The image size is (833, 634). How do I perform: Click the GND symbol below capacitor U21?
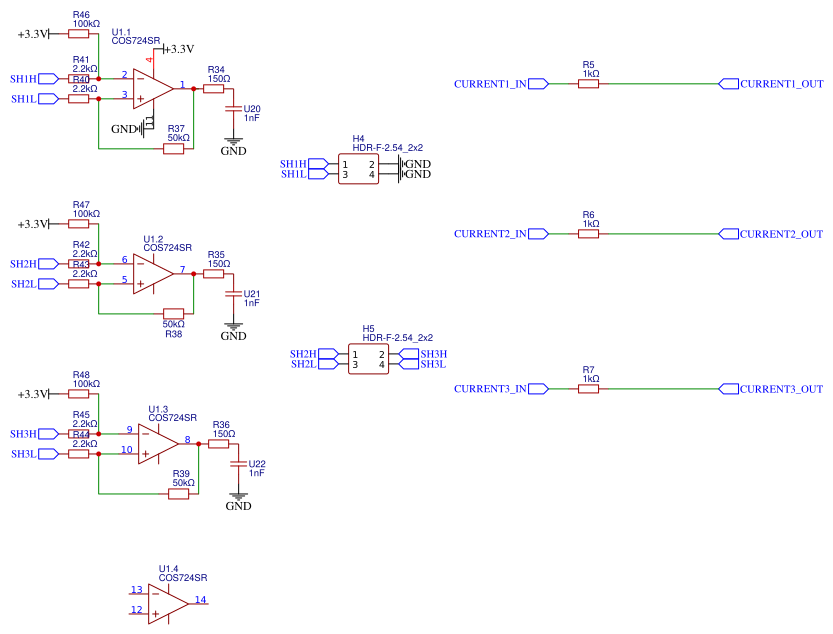click(233, 327)
